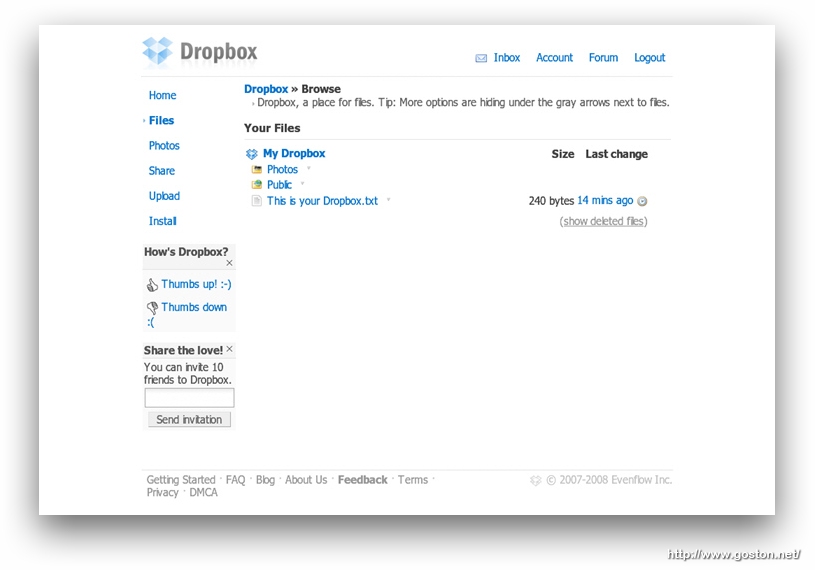
Task: Open Upload in the sidebar
Action: pyautogui.click(x=164, y=196)
